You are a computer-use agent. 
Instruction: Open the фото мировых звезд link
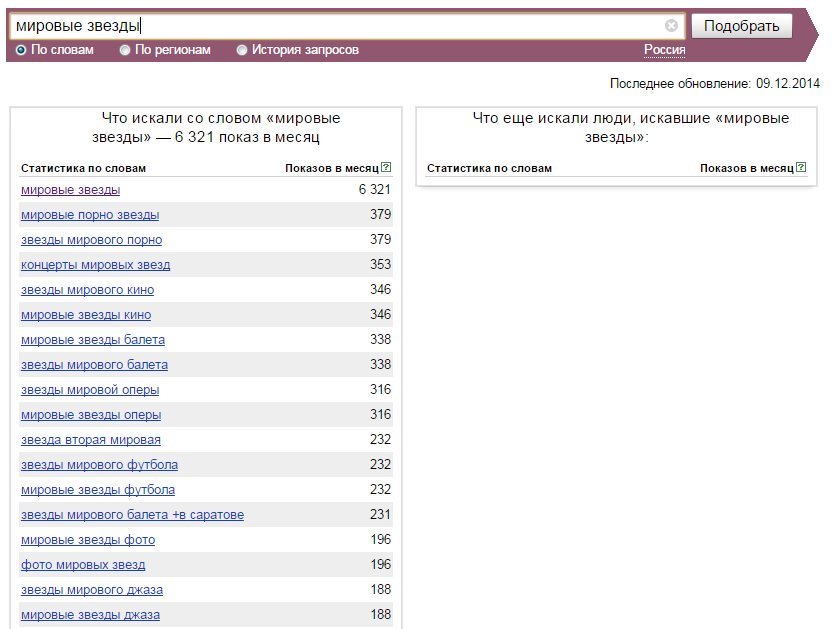(x=83, y=564)
